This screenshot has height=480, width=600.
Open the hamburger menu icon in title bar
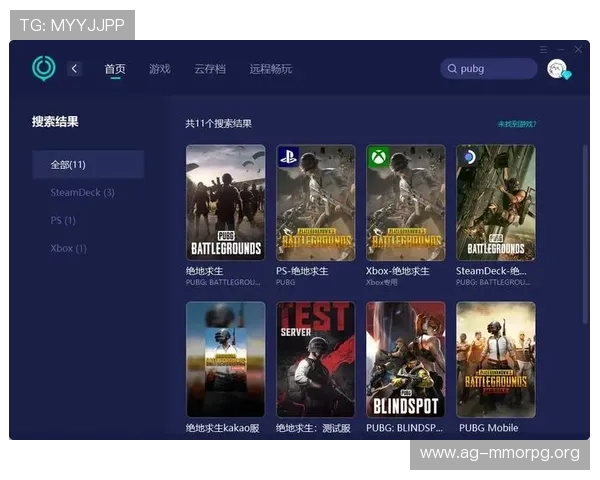(x=543, y=50)
